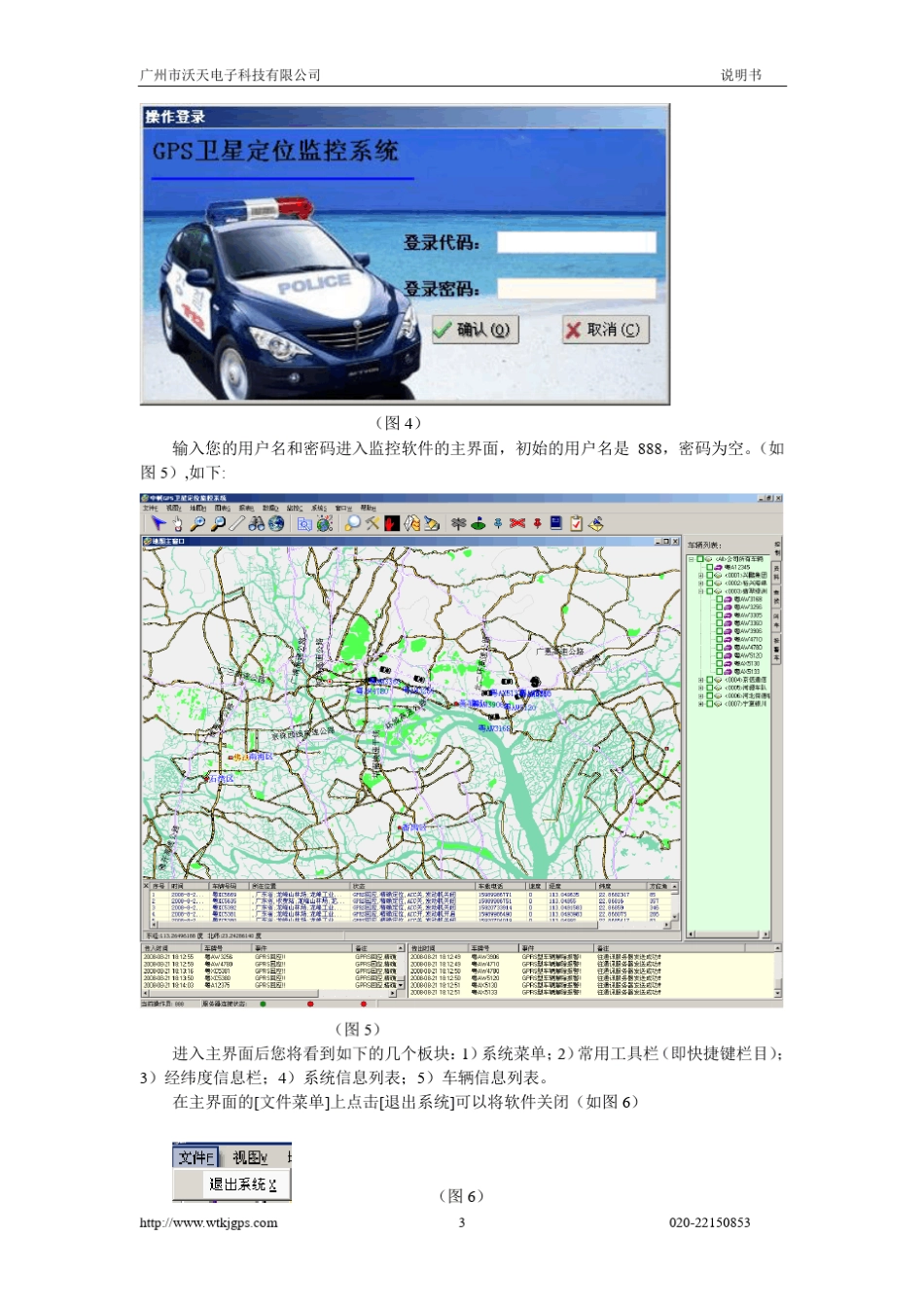924x1307 pixels.
Task: Open the 地图 menu in menu bar
Action: click(196, 508)
